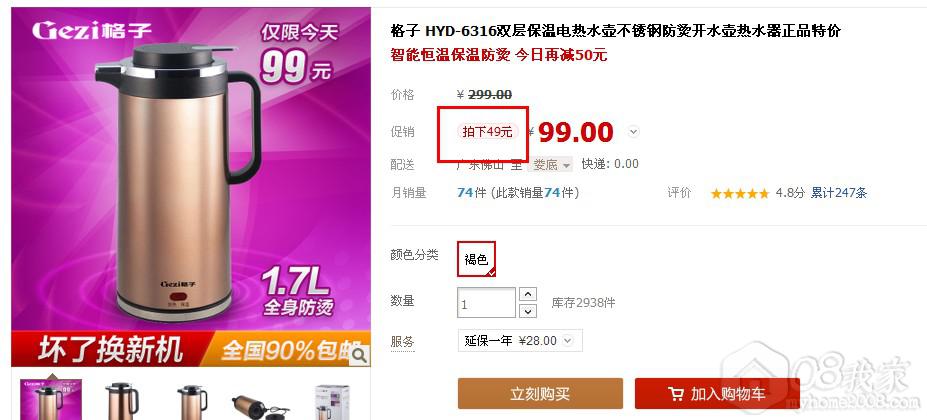Select the packaging box thumbnail
This screenshot has width=927, height=420.
point(332,402)
